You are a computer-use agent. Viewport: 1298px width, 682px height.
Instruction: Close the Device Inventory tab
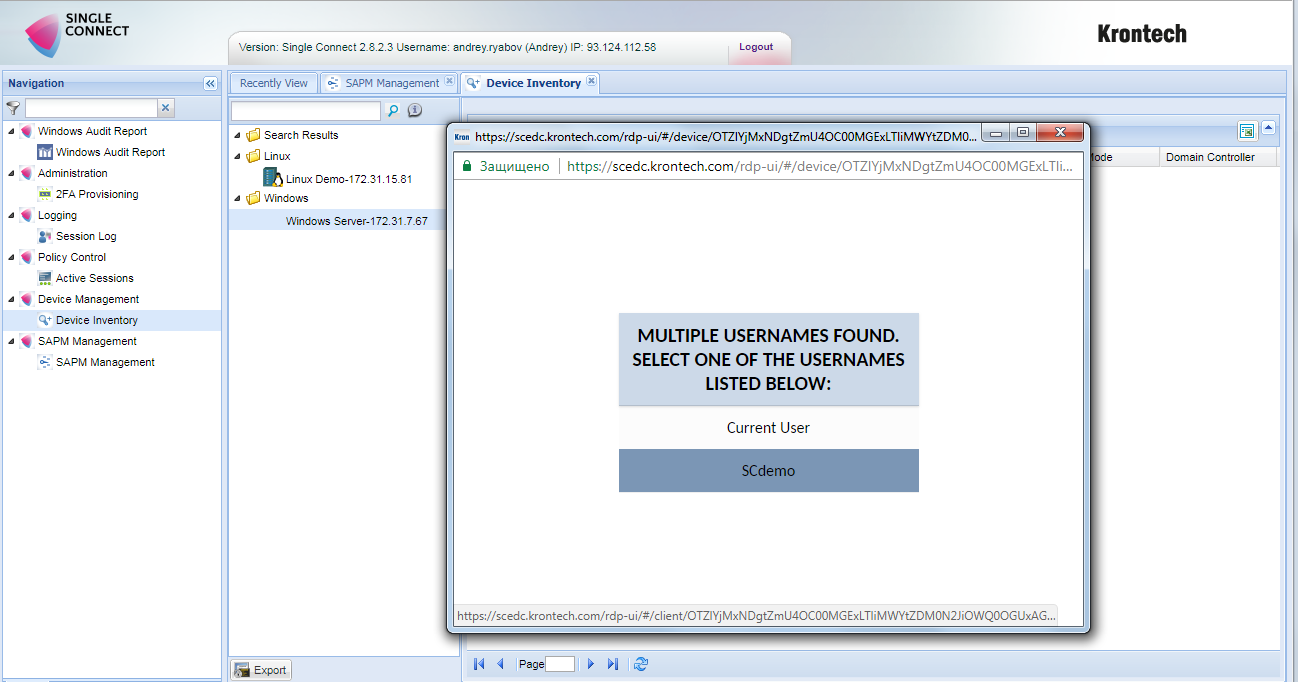click(591, 82)
